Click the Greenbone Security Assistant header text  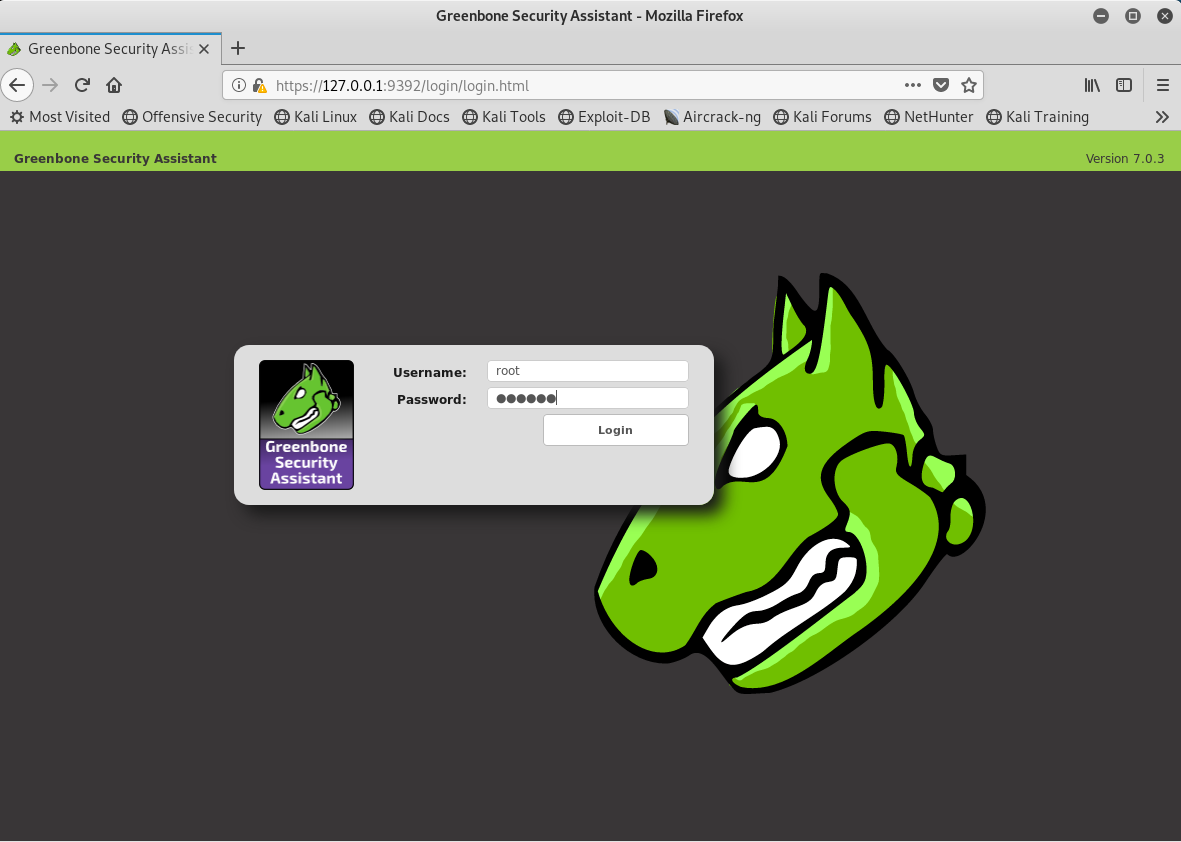(115, 158)
